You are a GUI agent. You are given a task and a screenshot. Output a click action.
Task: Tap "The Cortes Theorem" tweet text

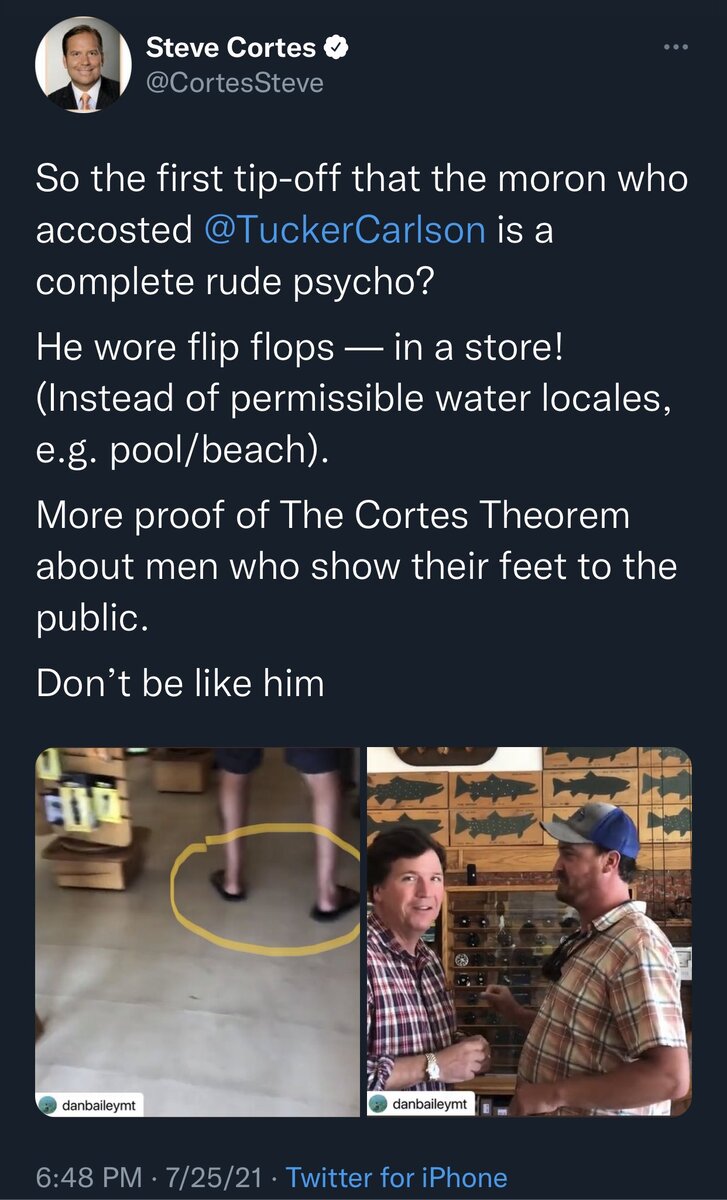pos(452,516)
